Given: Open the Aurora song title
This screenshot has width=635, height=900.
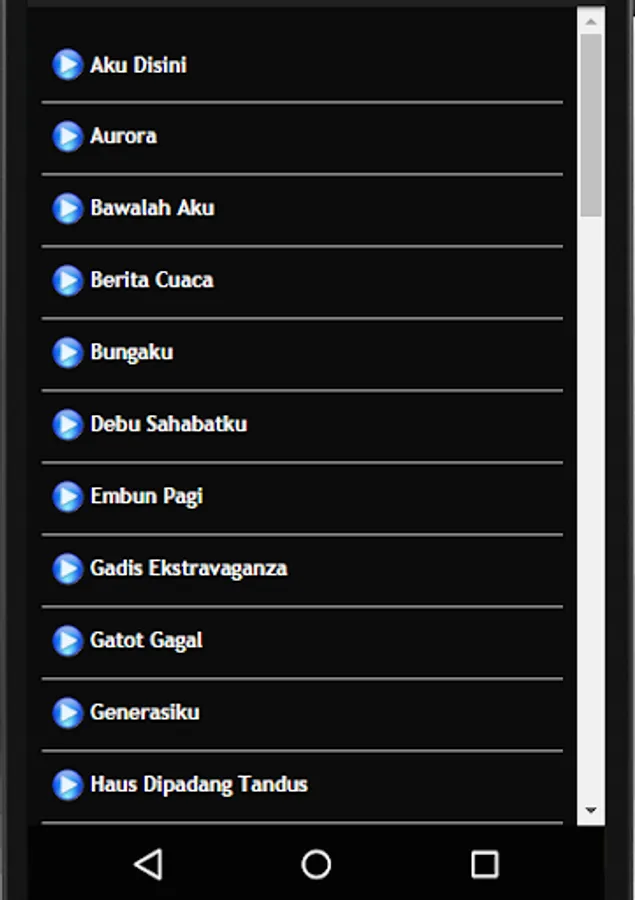Looking at the screenshot, I should [x=123, y=136].
